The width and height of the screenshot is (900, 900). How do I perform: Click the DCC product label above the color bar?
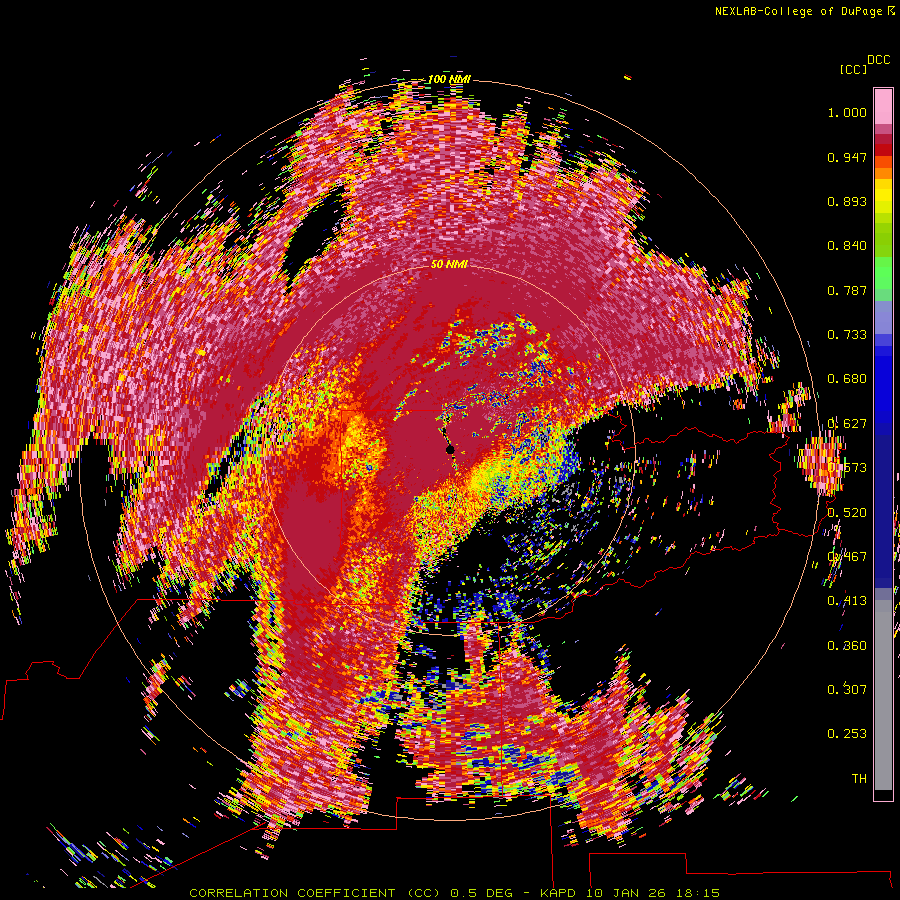click(x=878, y=60)
